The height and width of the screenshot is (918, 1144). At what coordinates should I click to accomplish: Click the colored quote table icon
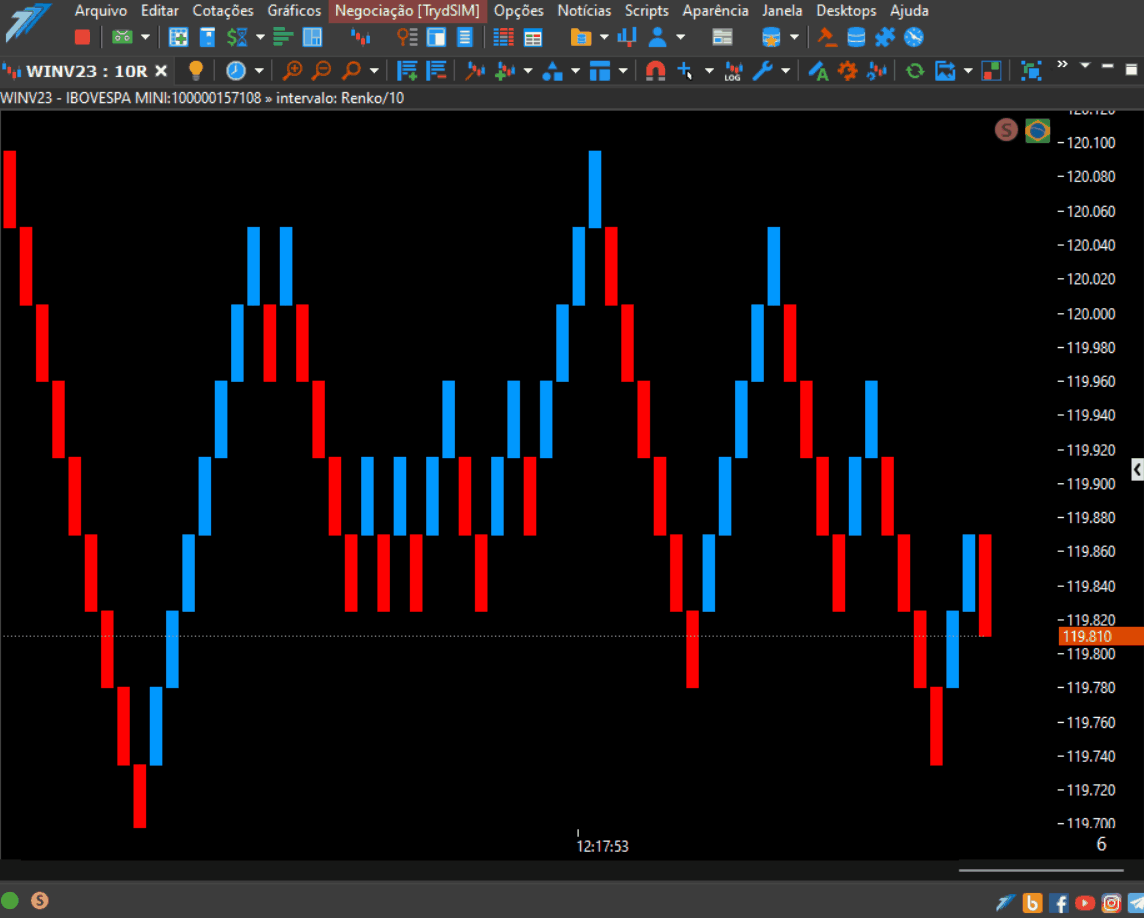pyautogui.click(x=533, y=36)
